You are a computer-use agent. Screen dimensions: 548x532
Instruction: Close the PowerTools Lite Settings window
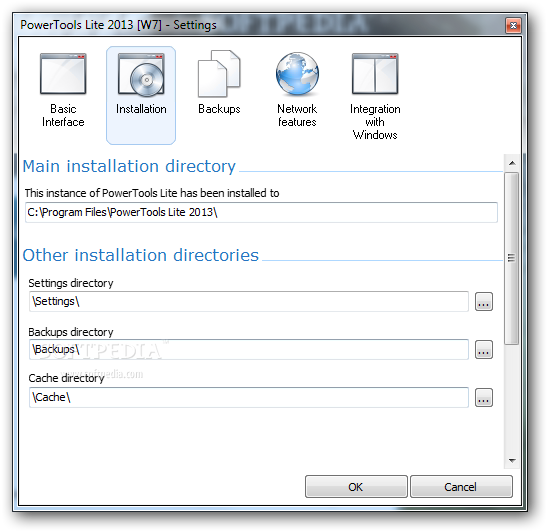pos(513,26)
